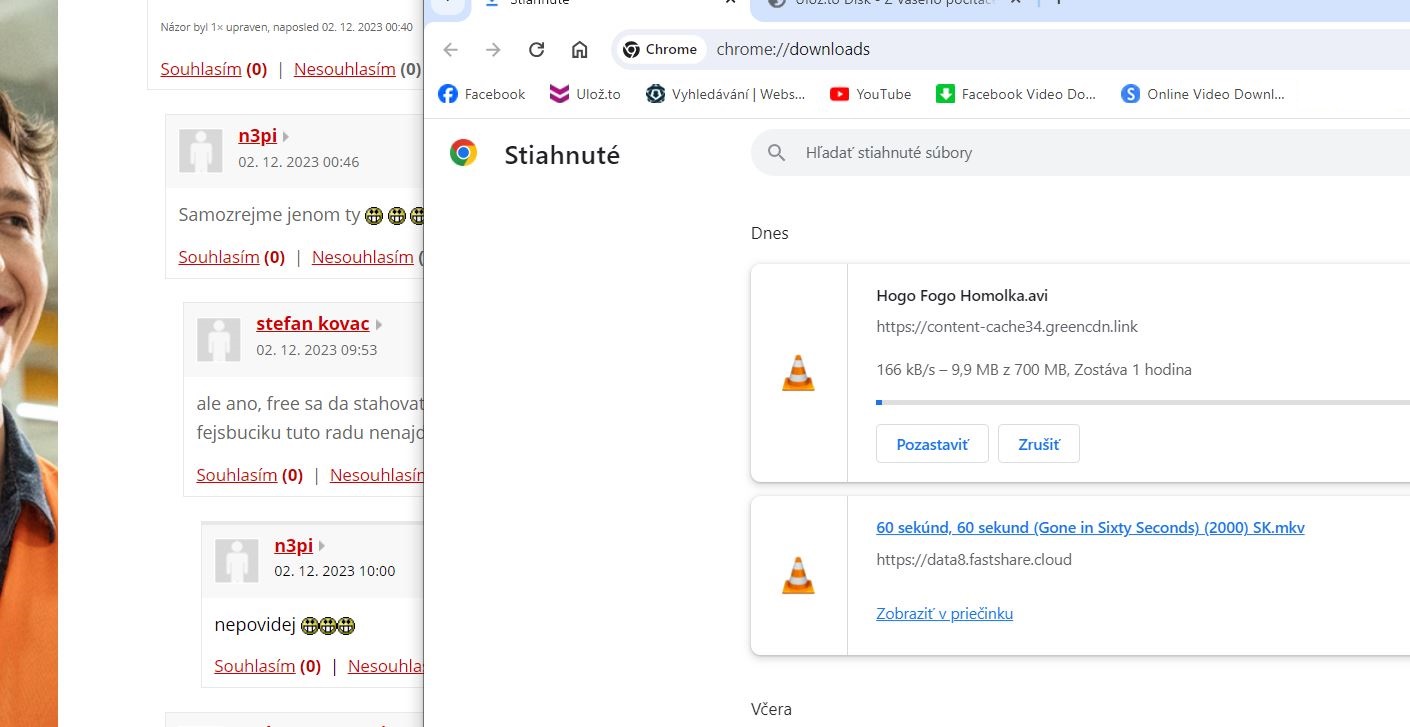Click the Včera section heading

pos(771,709)
